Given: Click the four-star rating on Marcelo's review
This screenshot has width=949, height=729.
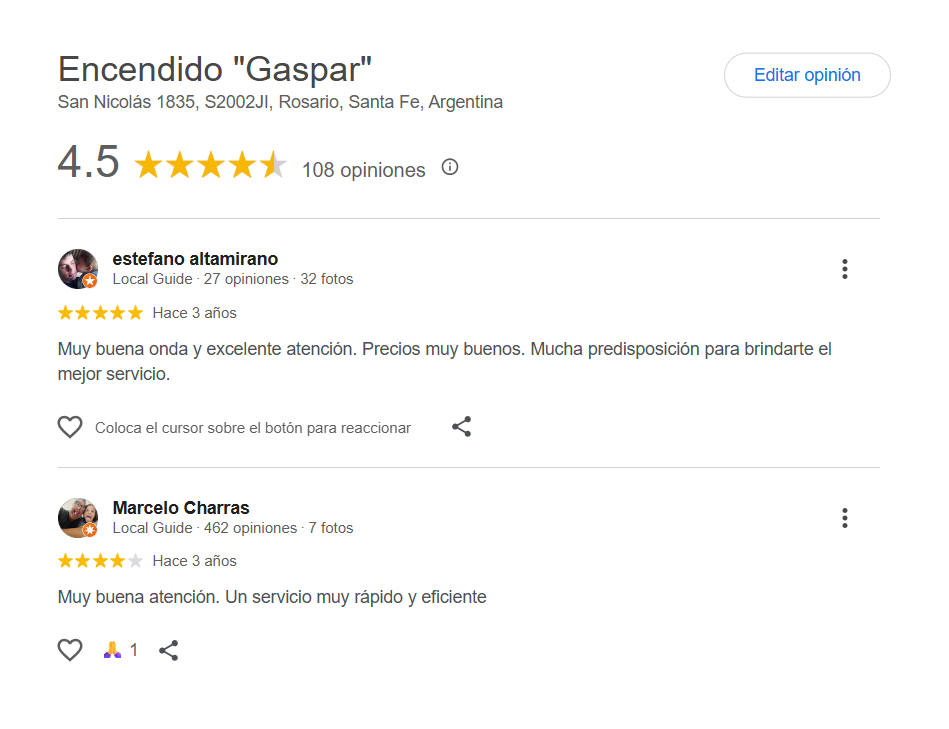Looking at the screenshot, I should click(x=100, y=561).
